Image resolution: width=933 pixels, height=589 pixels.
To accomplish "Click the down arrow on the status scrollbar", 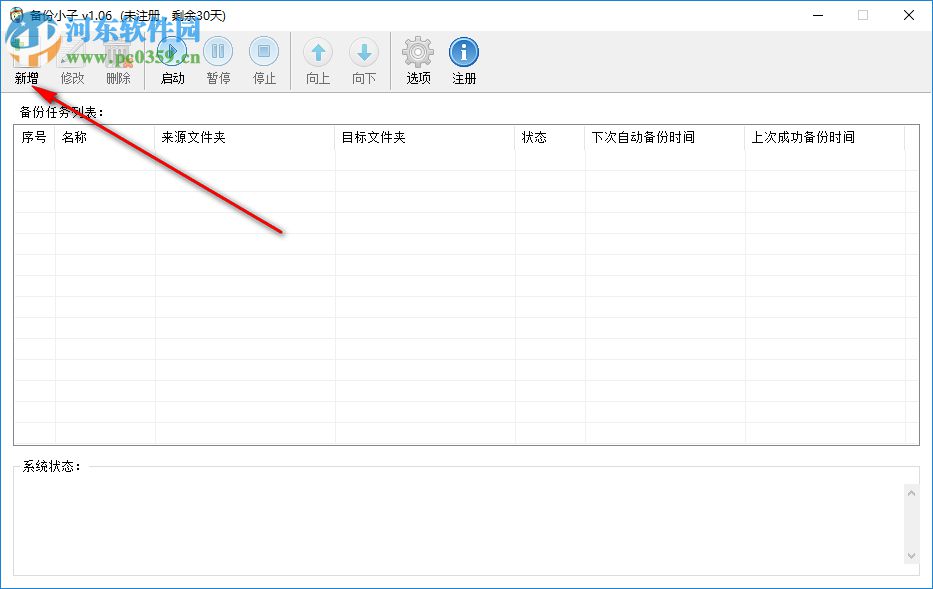I will [911, 554].
